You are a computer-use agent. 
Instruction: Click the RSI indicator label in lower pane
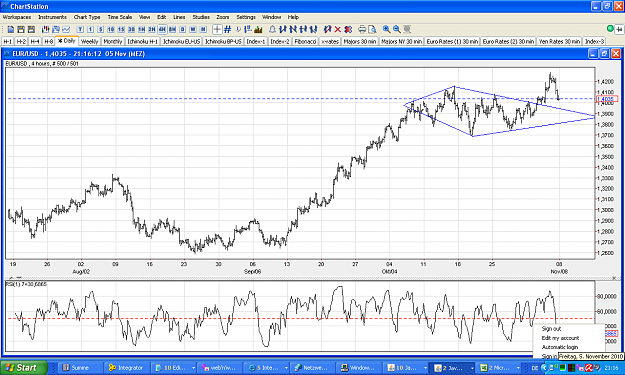pyautogui.click(x=26, y=284)
